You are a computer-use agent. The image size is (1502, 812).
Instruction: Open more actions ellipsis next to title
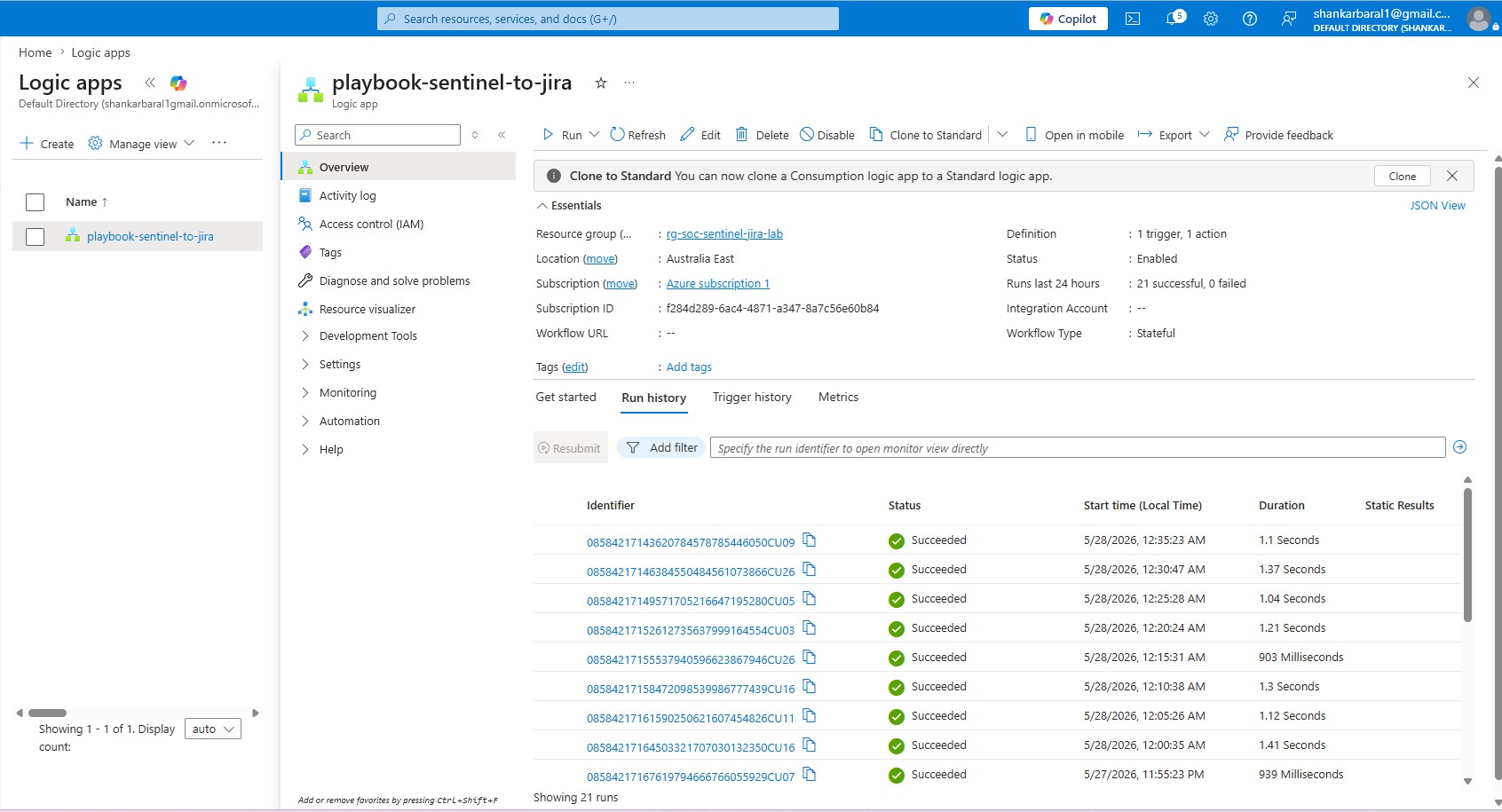pyautogui.click(x=629, y=83)
